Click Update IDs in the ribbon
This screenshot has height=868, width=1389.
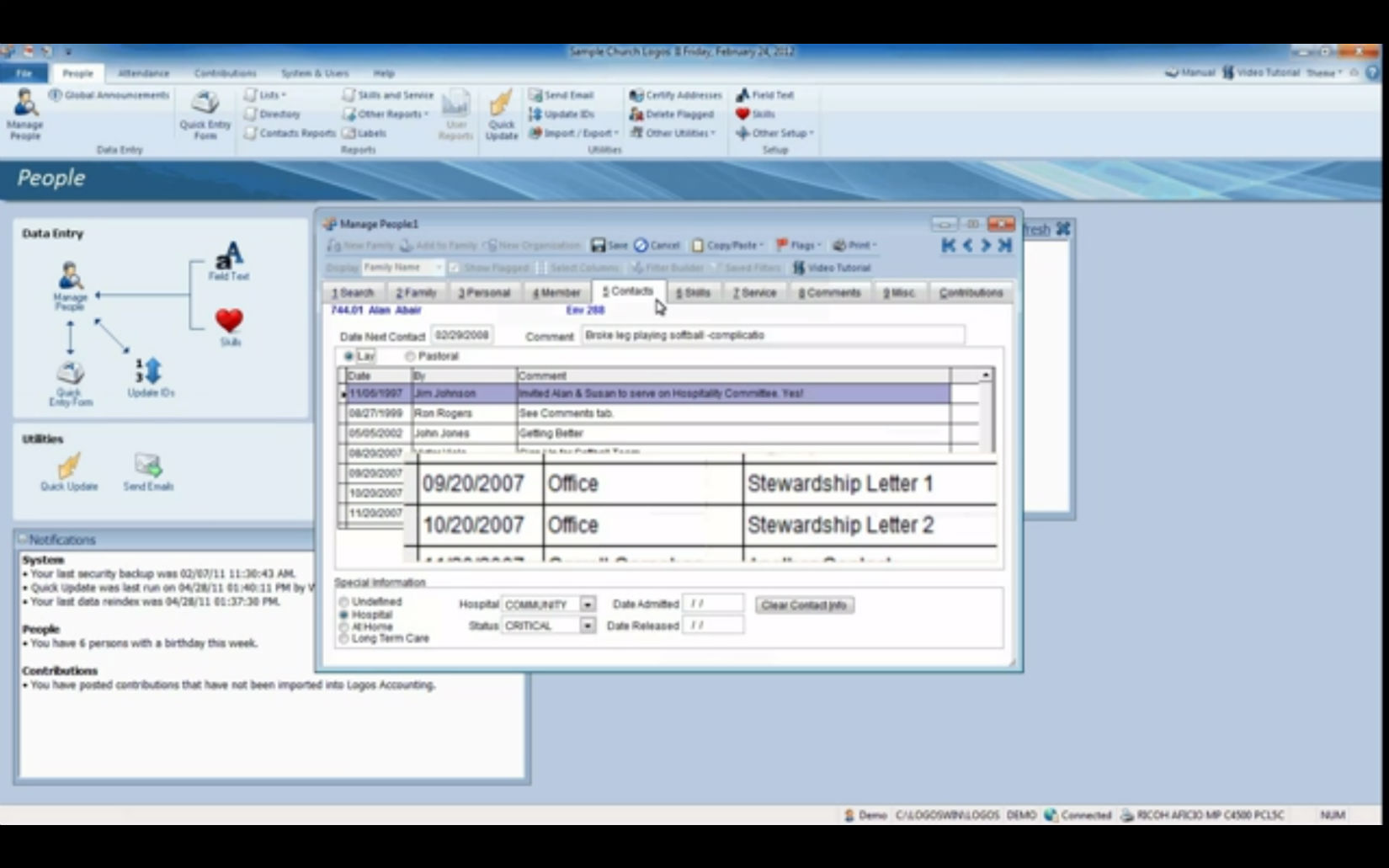pos(561,114)
